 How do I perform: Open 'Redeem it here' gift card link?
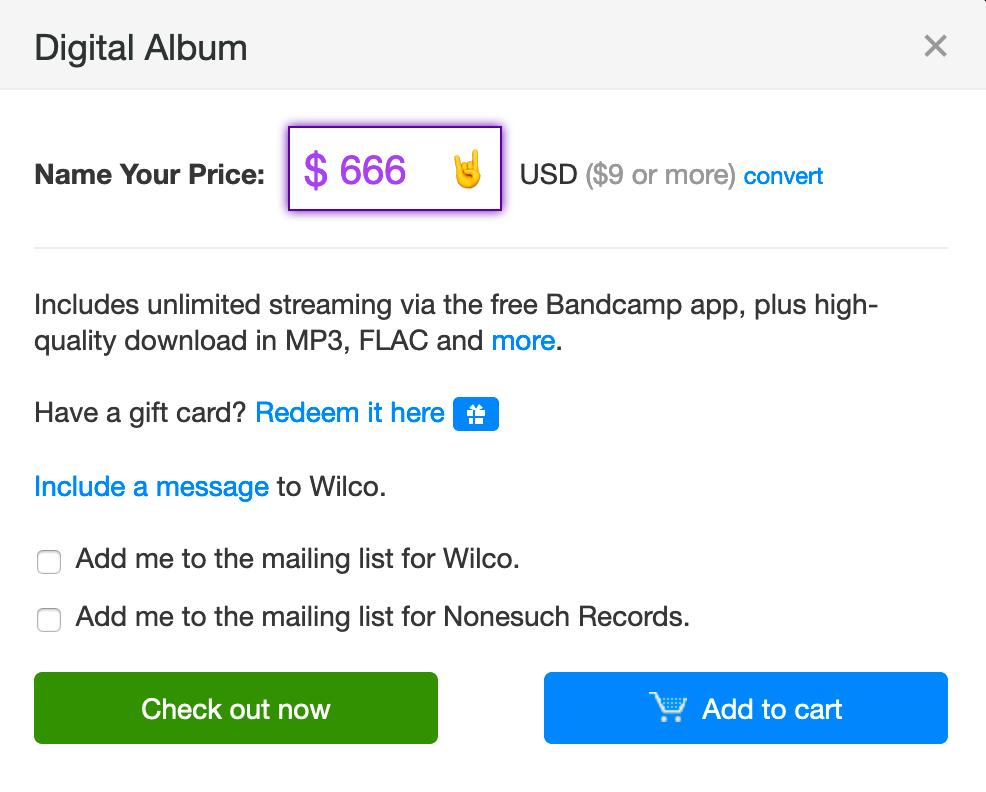(350, 413)
